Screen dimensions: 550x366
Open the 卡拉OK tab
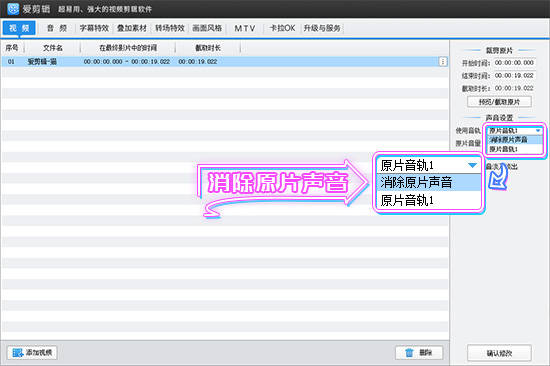coord(282,28)
